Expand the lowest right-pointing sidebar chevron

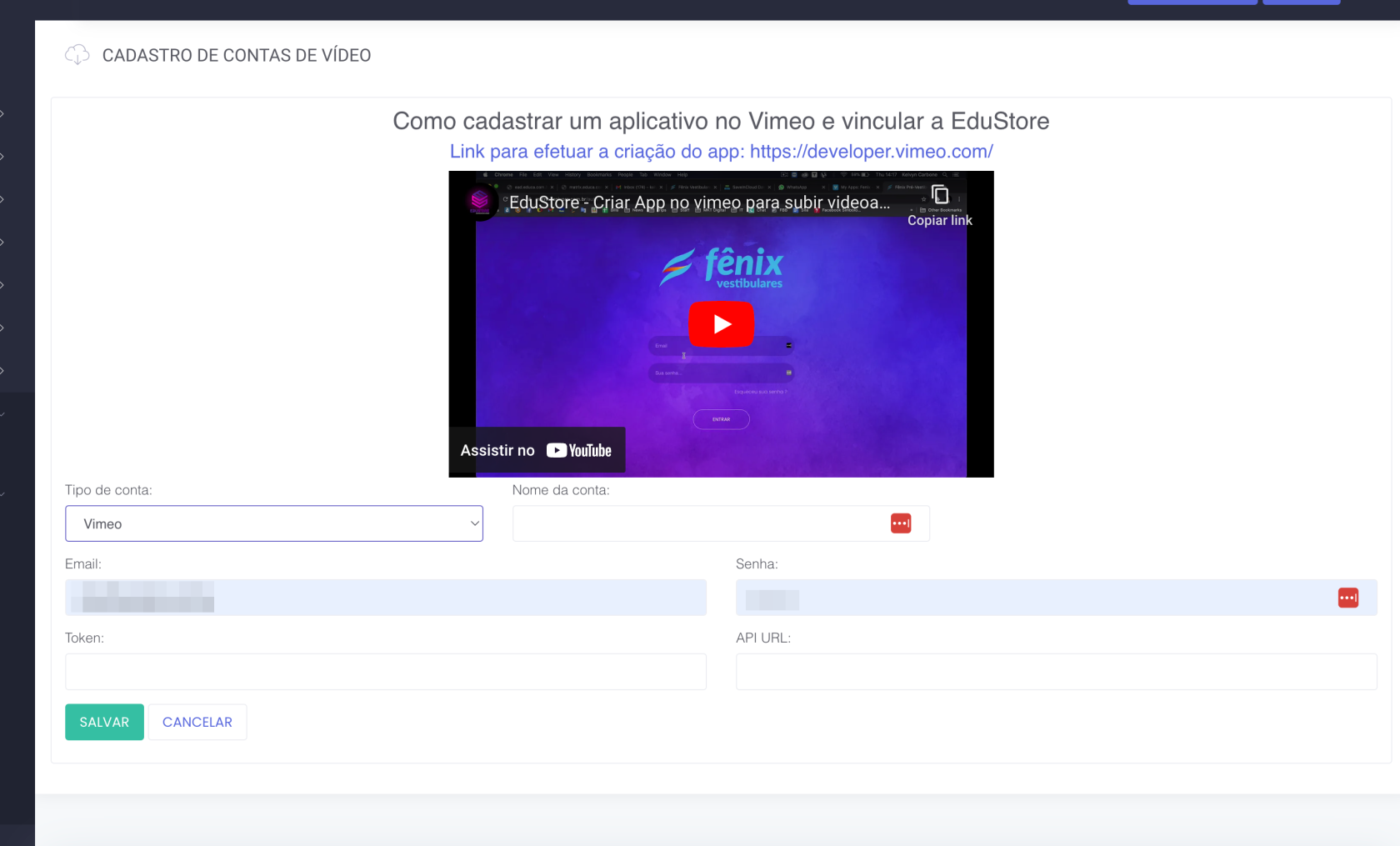click(3, 370)
